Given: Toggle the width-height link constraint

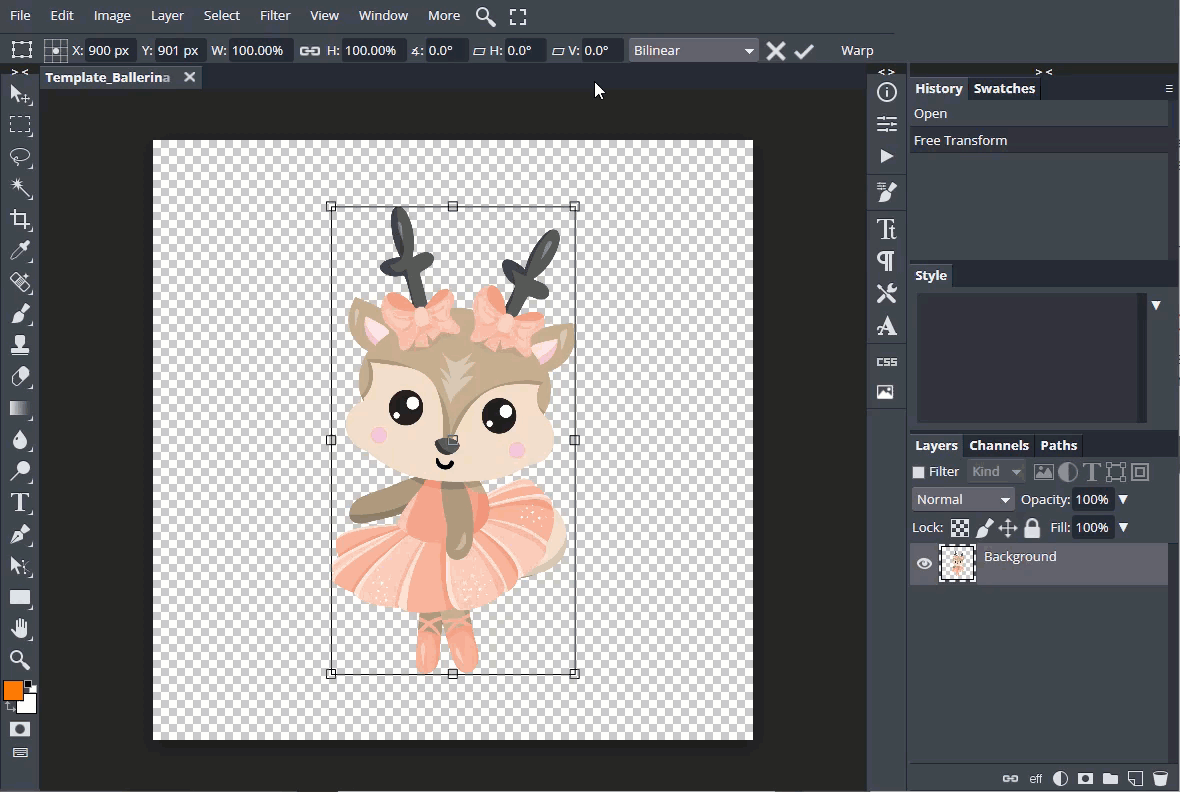Looking at the screenshot, I should tap(310, 51).
